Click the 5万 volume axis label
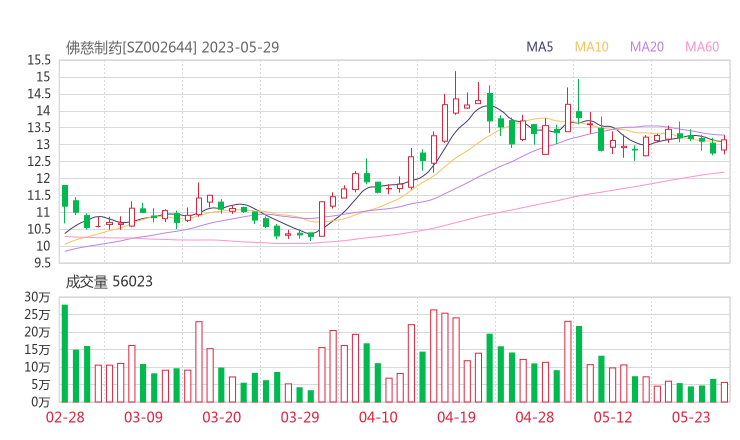The image size is (740, 440). (41, 385)
